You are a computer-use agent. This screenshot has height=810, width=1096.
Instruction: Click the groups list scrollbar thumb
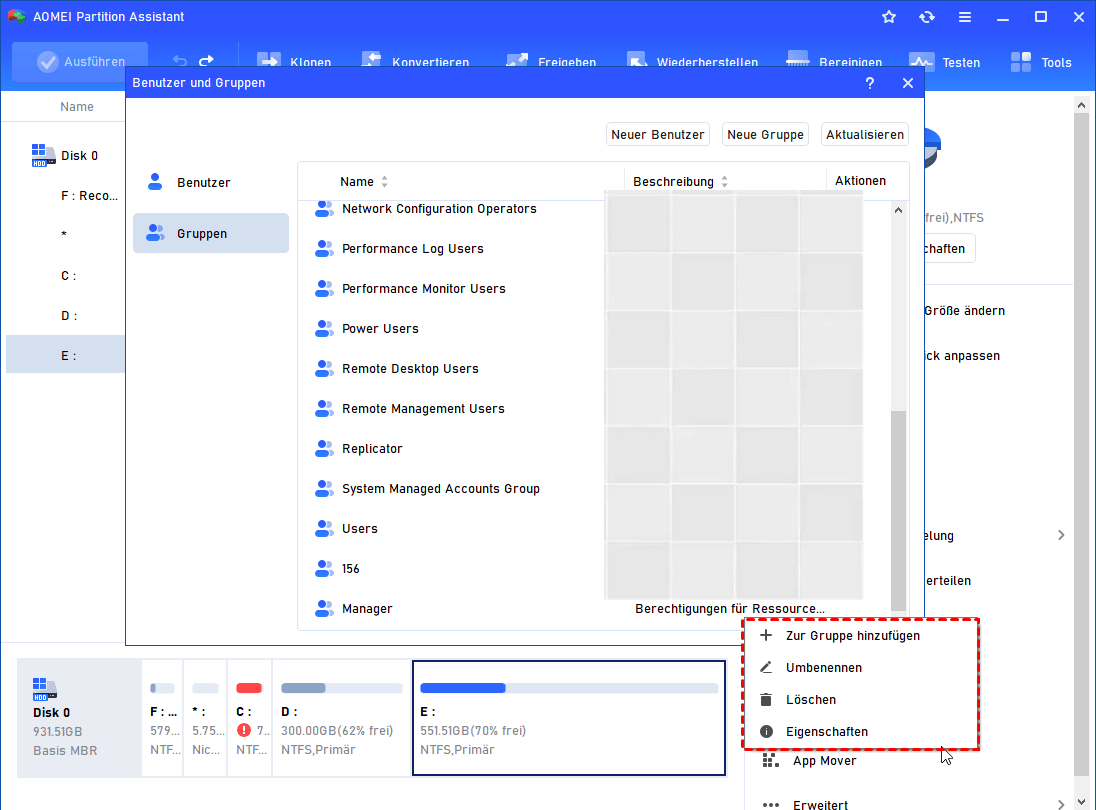898,511
